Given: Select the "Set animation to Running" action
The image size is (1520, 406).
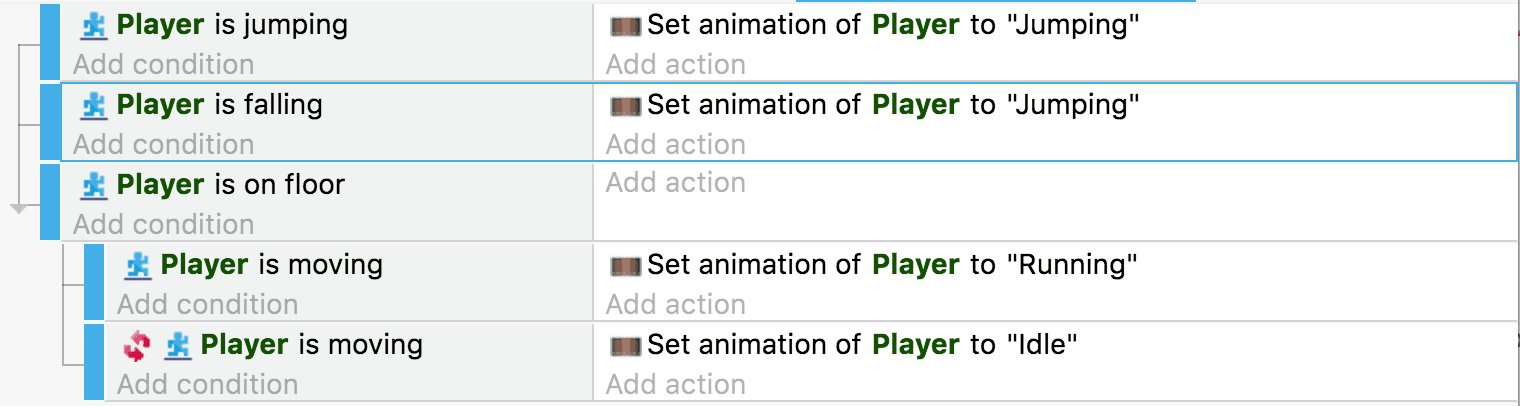Looking at the screenshot, I should [892, 265].
